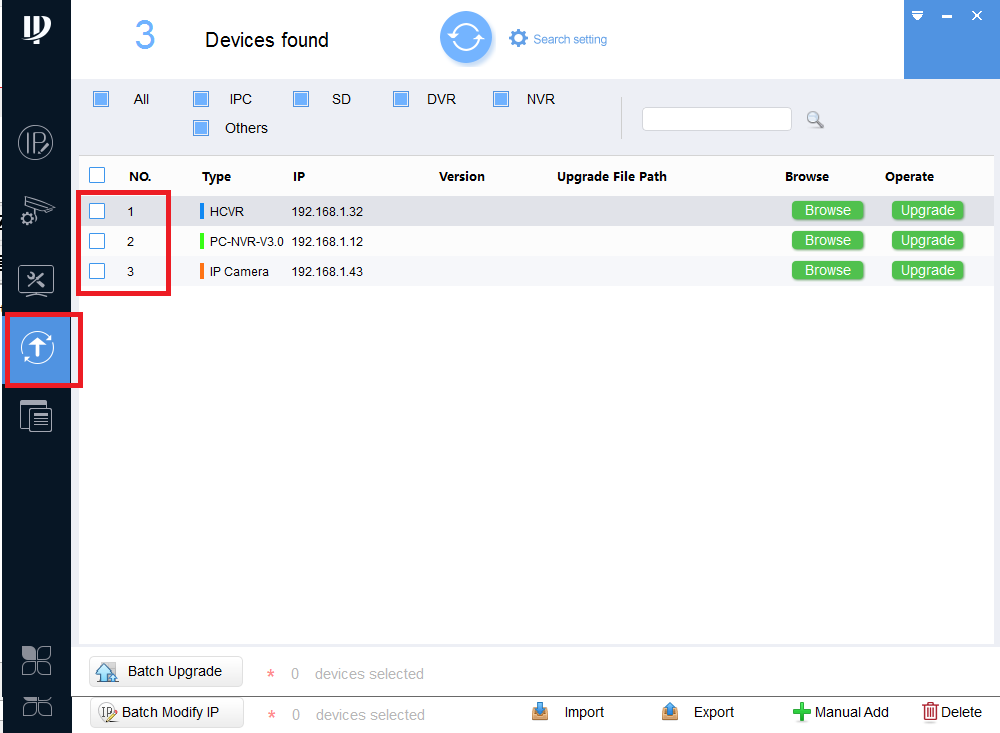Open the system settings tools icon

(36, 281)
